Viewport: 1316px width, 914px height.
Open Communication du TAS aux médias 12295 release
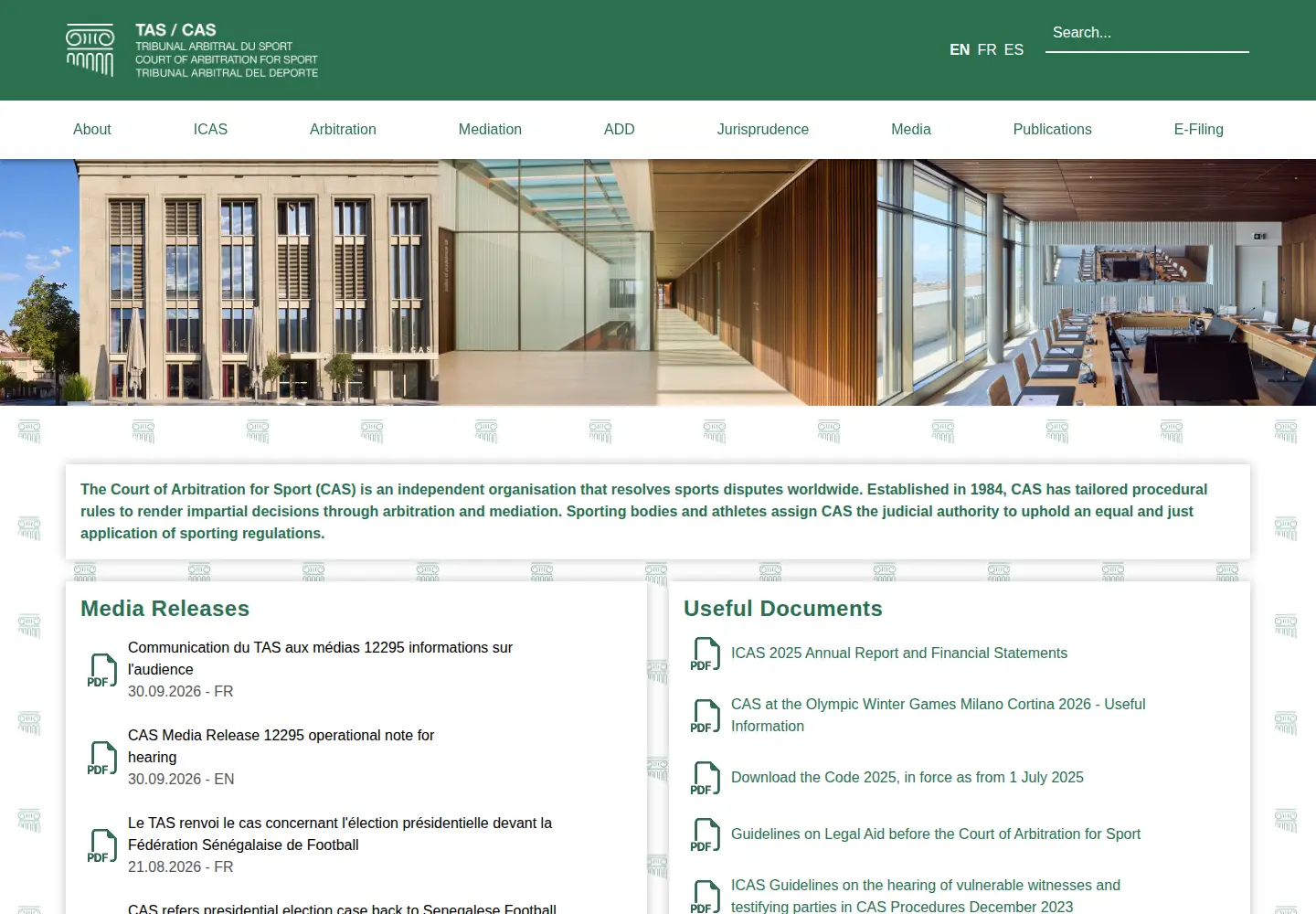pyautogui.click(x=320, y=658)
